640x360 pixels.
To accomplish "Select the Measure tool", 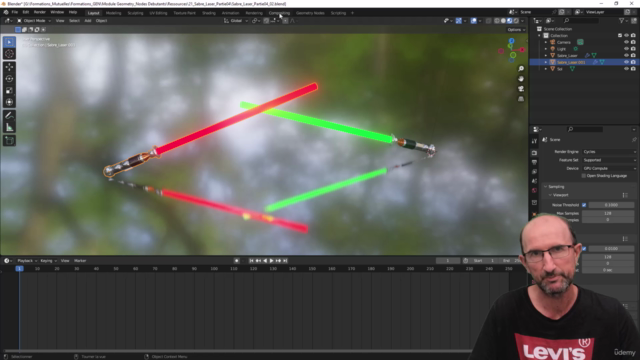I will 9,128.
